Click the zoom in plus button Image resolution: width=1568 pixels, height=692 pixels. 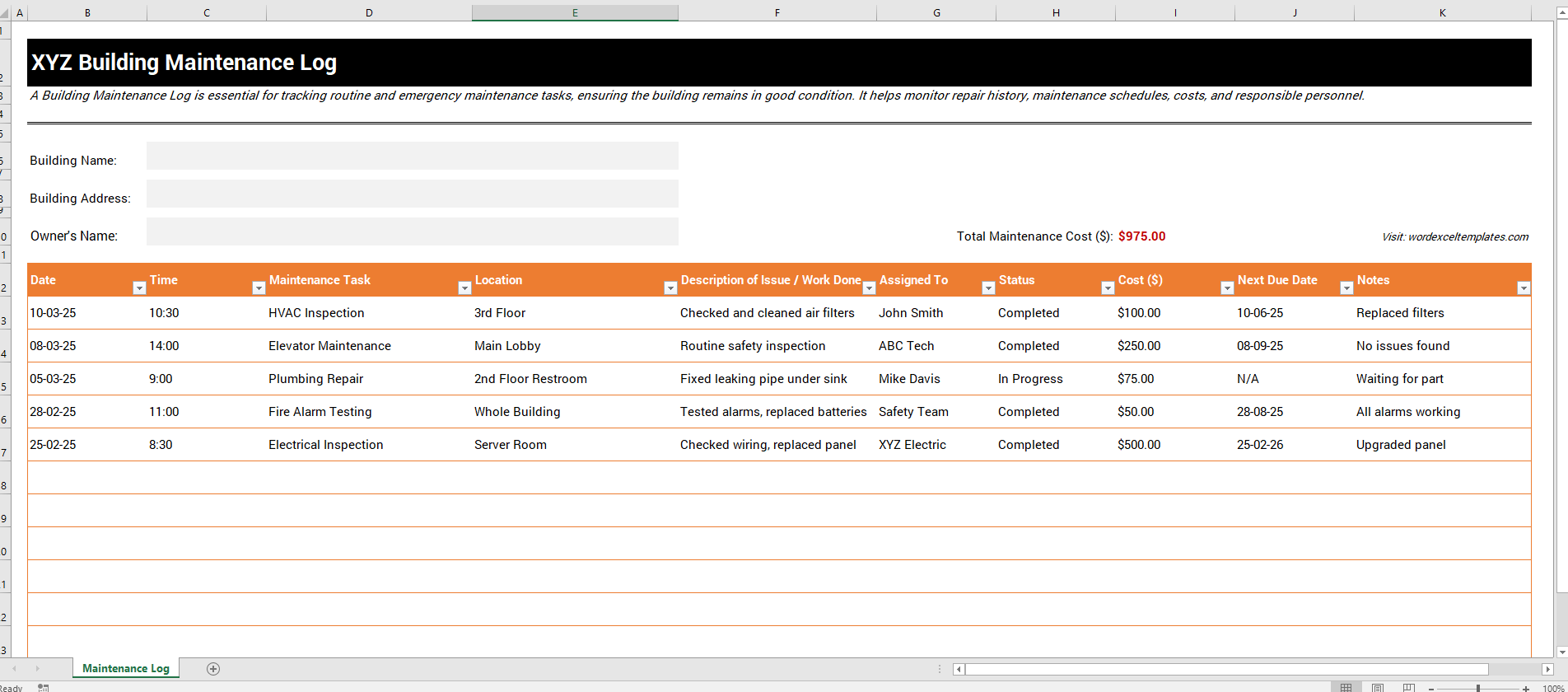coord(1526,688)
